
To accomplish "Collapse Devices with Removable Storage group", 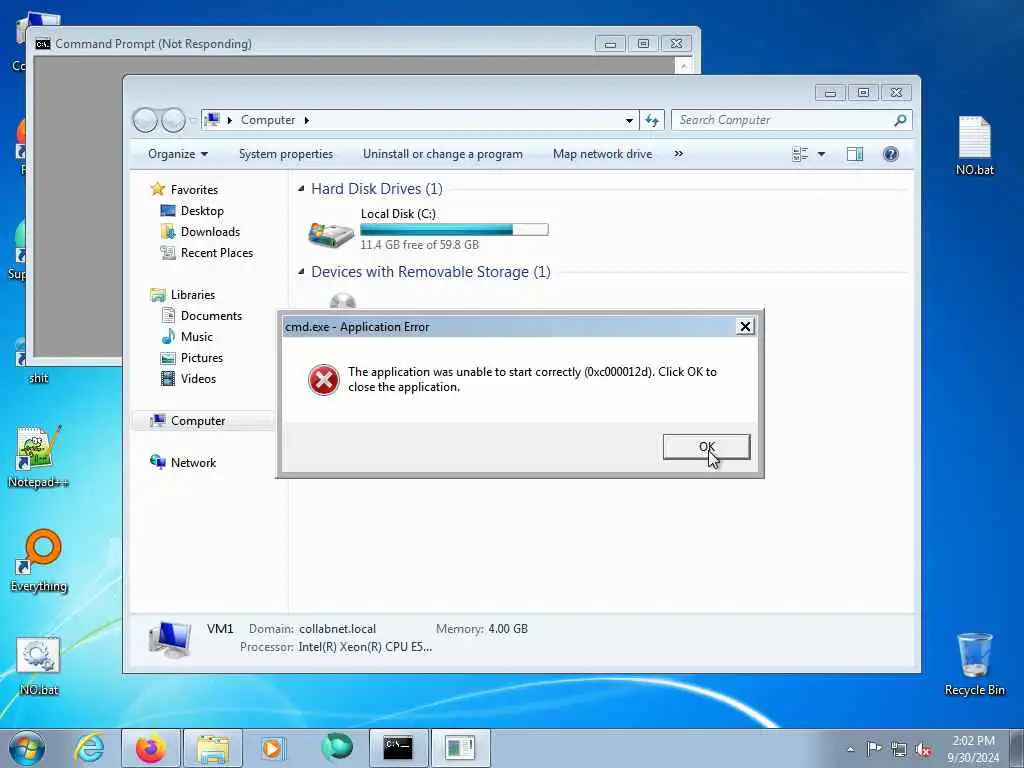I will coord(301,272).
